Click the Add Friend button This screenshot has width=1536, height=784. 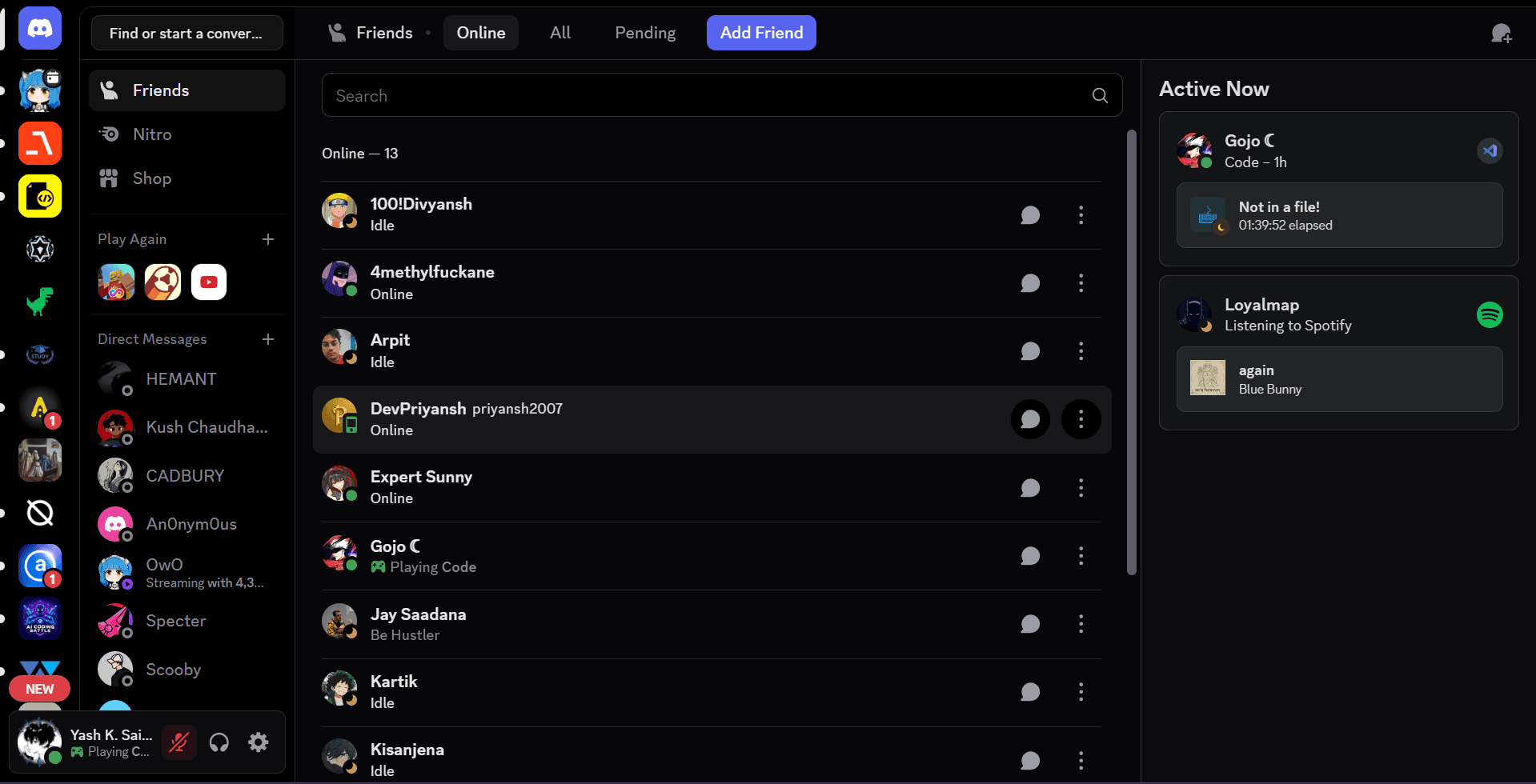760,33
